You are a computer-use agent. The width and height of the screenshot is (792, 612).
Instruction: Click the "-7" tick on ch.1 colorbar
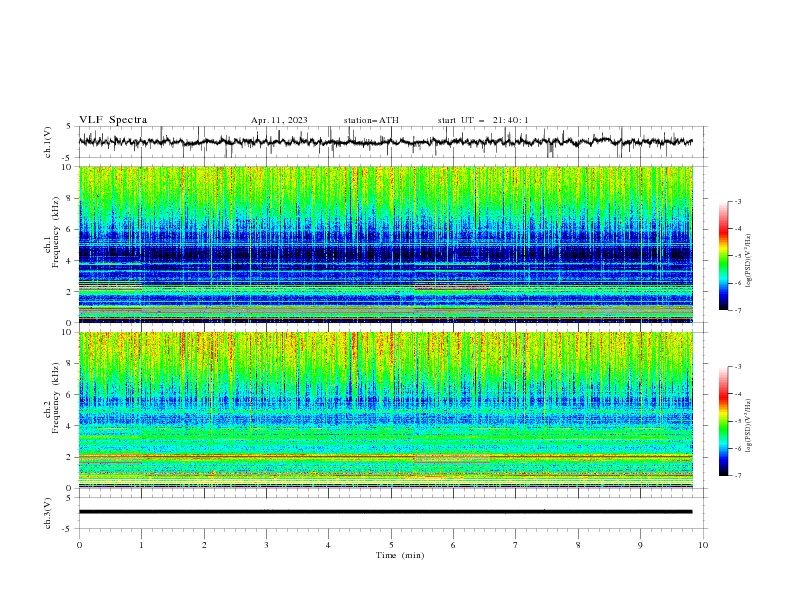[x=738, y=310]
